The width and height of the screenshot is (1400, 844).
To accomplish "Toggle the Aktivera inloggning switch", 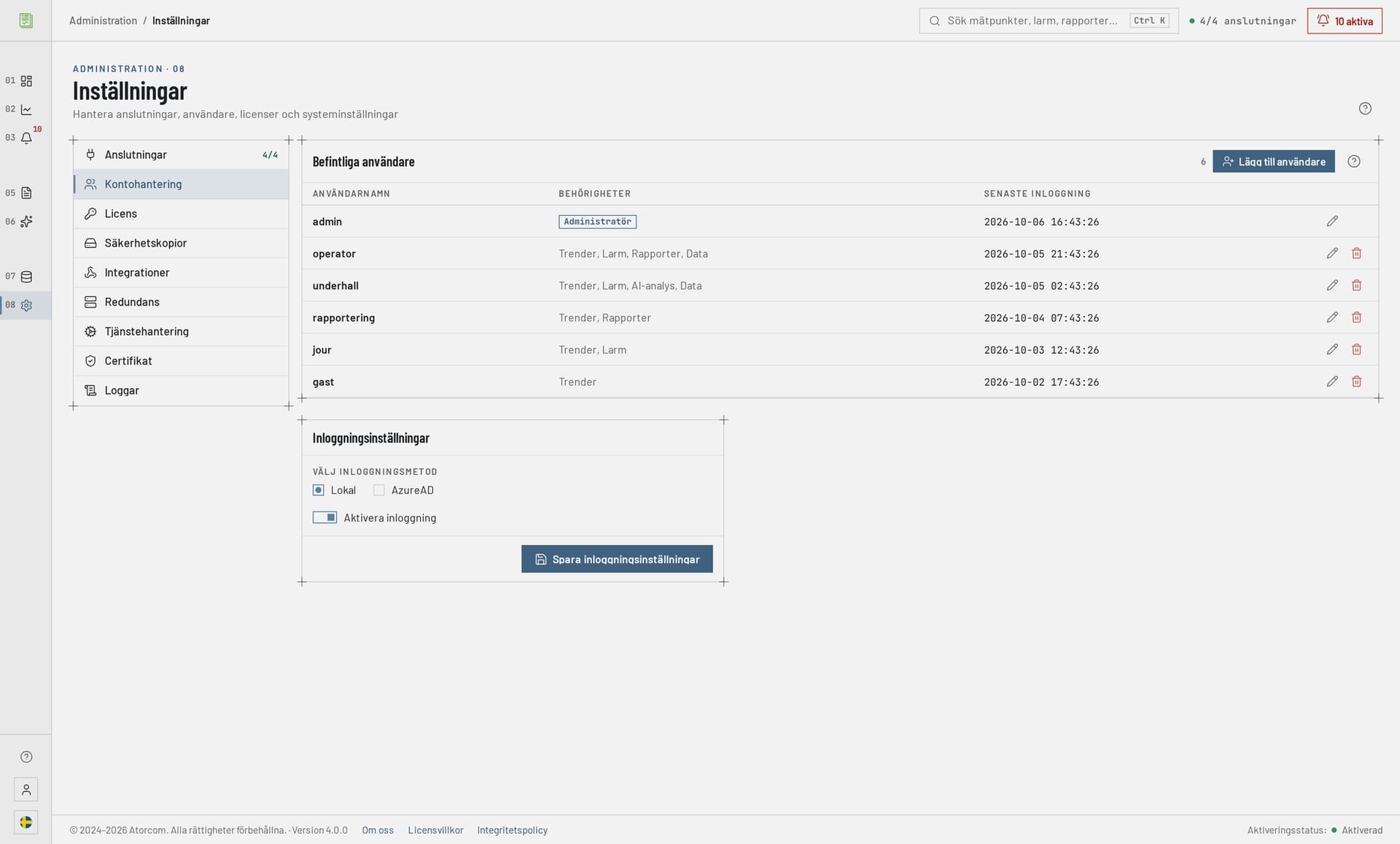I will pyautogui.click(x=324, y=517).
